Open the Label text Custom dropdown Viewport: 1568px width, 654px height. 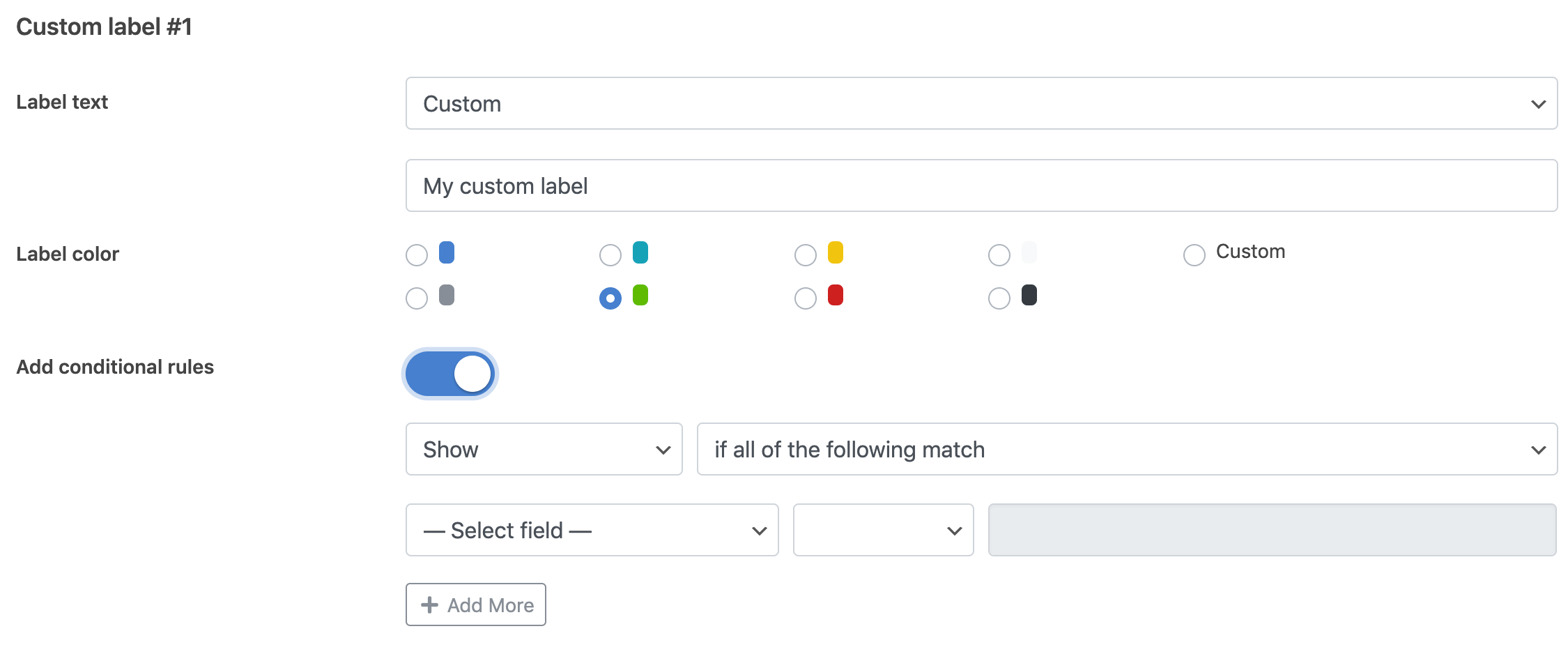coord(981,103)
